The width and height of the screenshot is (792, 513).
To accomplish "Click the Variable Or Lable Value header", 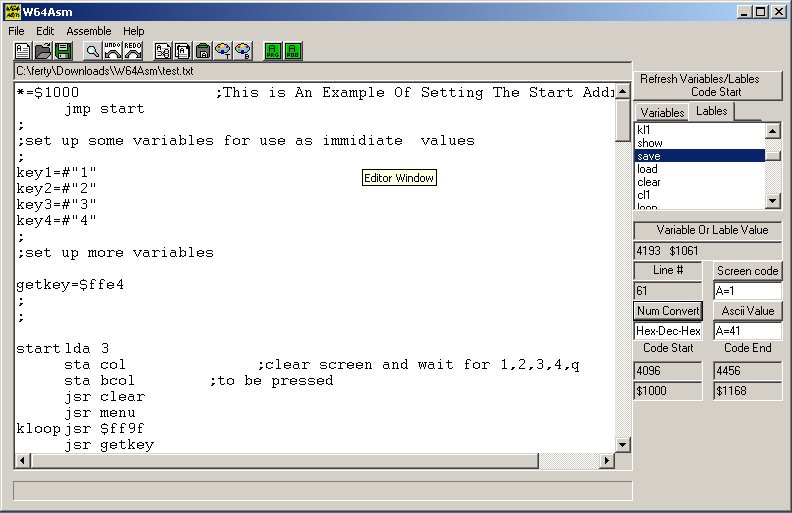I will (708, 230).
